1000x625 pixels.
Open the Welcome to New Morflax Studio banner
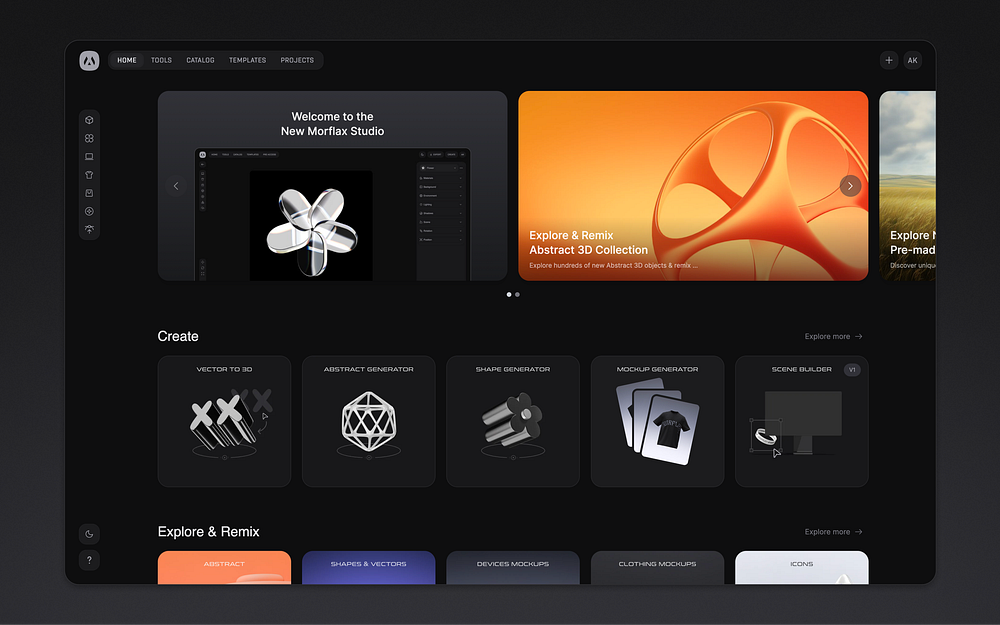(x=332, y=186)
